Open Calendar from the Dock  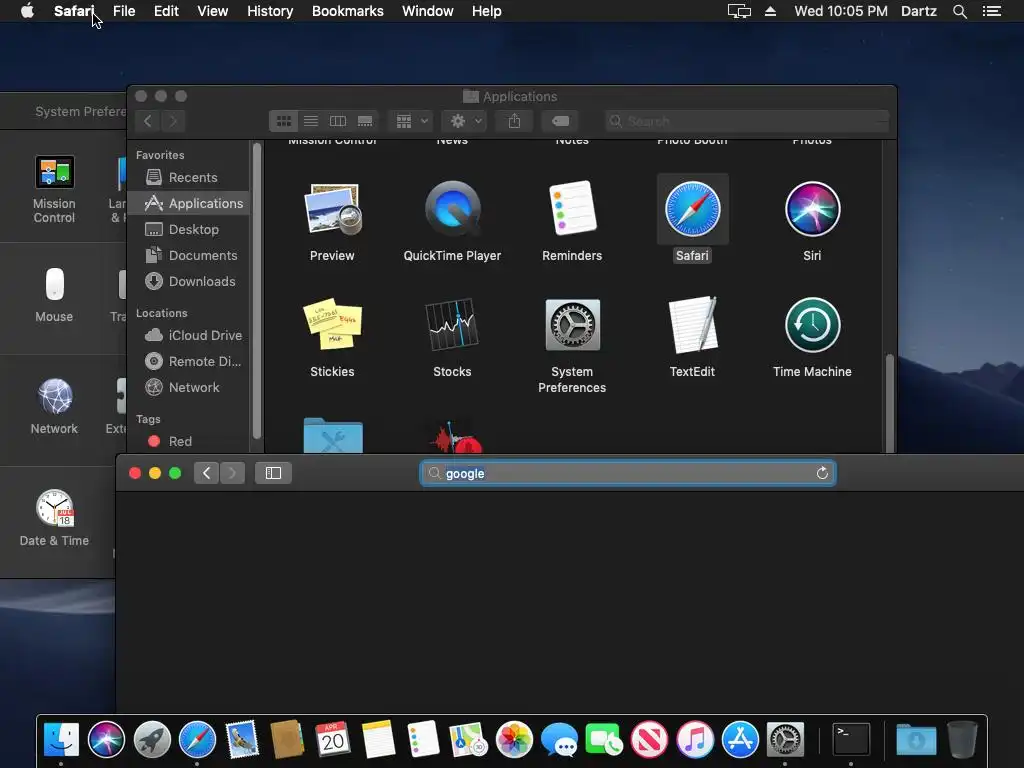pyautogui.click(x=333, y=739)
